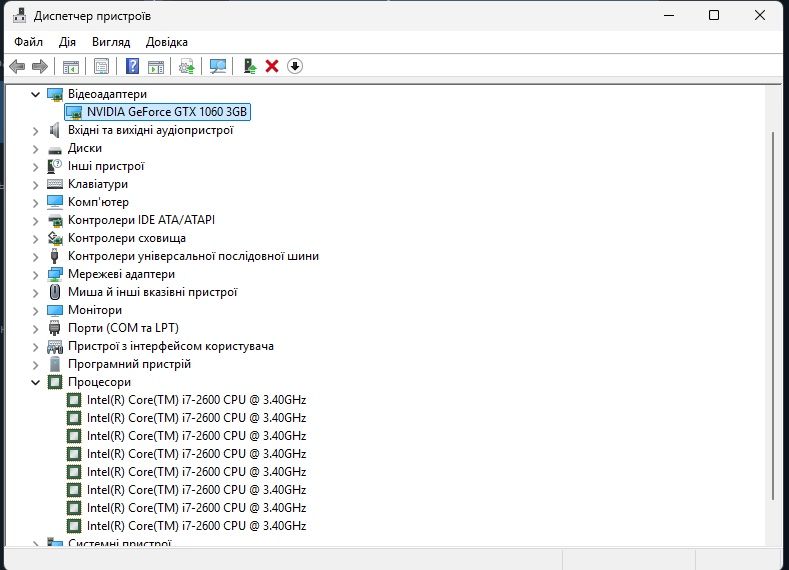Open the Файл menu

[x=28, y=42]
